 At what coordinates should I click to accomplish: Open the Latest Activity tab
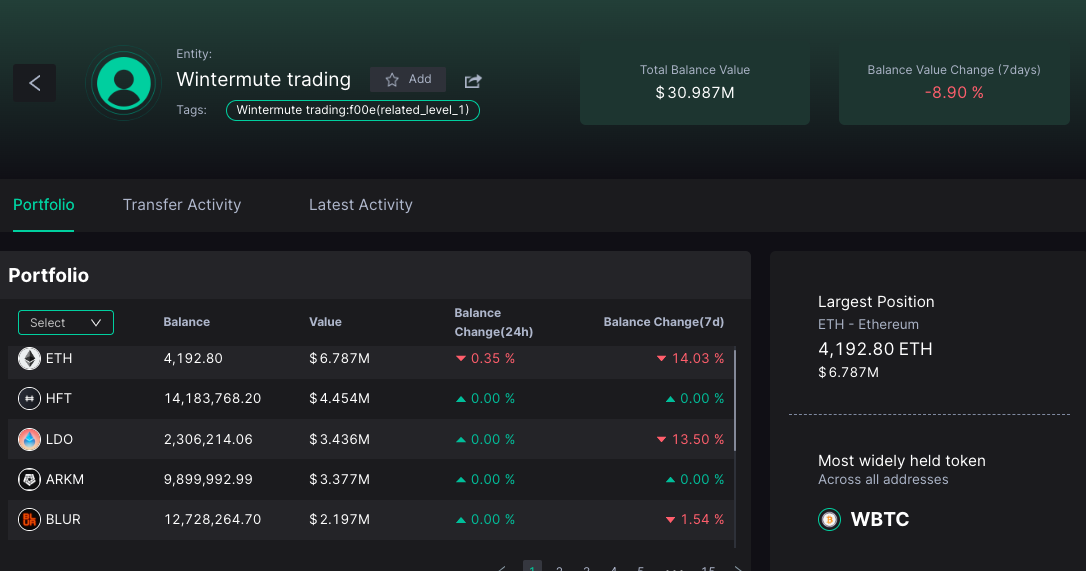click(x=360, y=205)
